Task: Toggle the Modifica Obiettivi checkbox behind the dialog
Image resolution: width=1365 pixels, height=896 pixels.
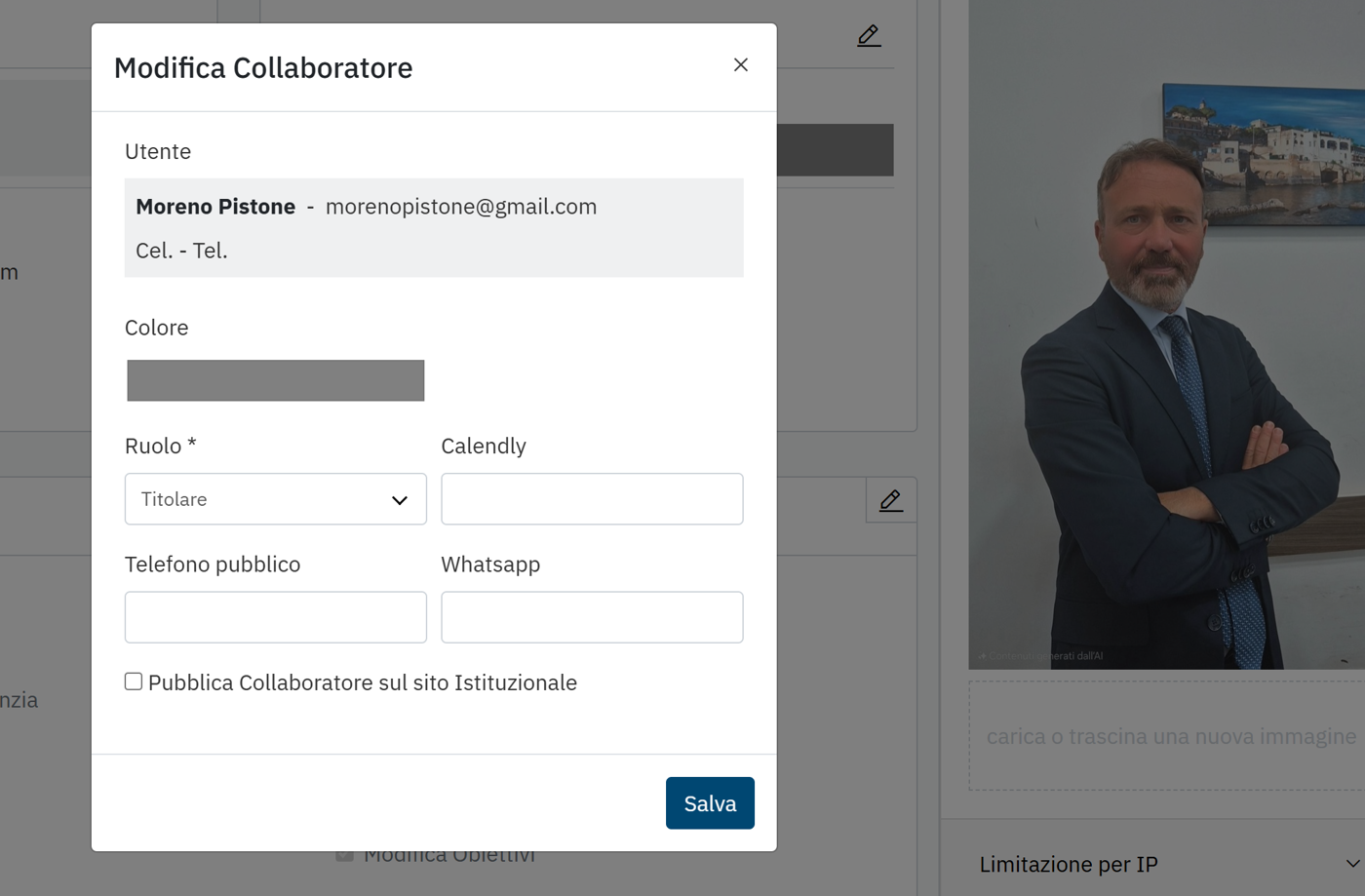Action: pyautogui.click(x=344, y=855)
